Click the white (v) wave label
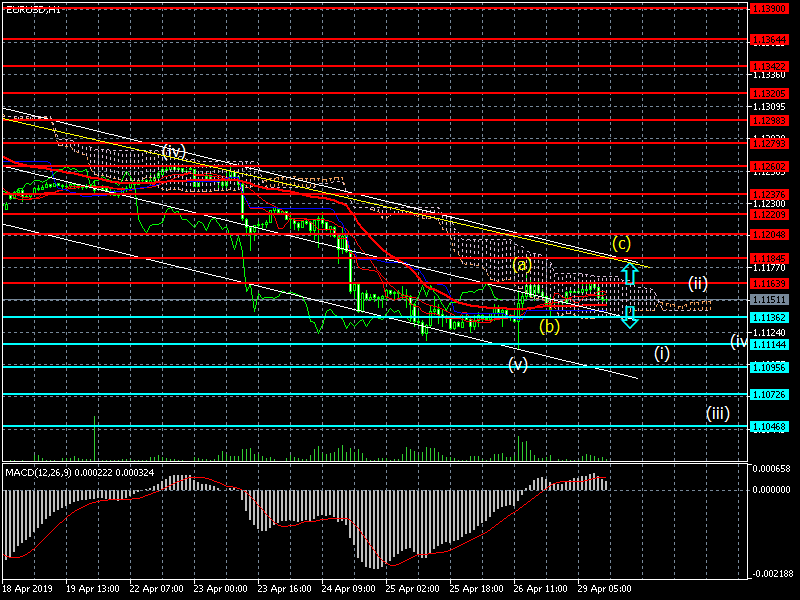Viewport: 800px width, 600px height. click(x=518, y=364)
